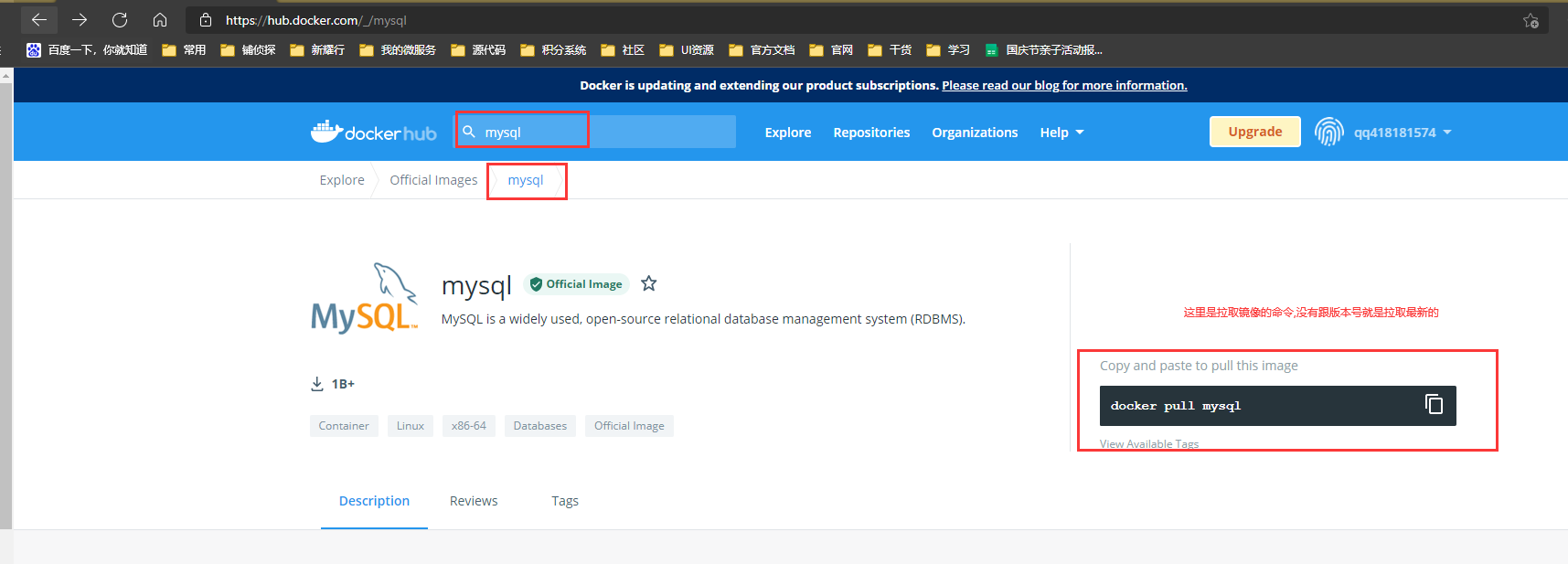Image resolution: width=1568 pixels, height=564 pixels.
Task: Switch to the Reviews tab
Action: (x=474, y=501)
